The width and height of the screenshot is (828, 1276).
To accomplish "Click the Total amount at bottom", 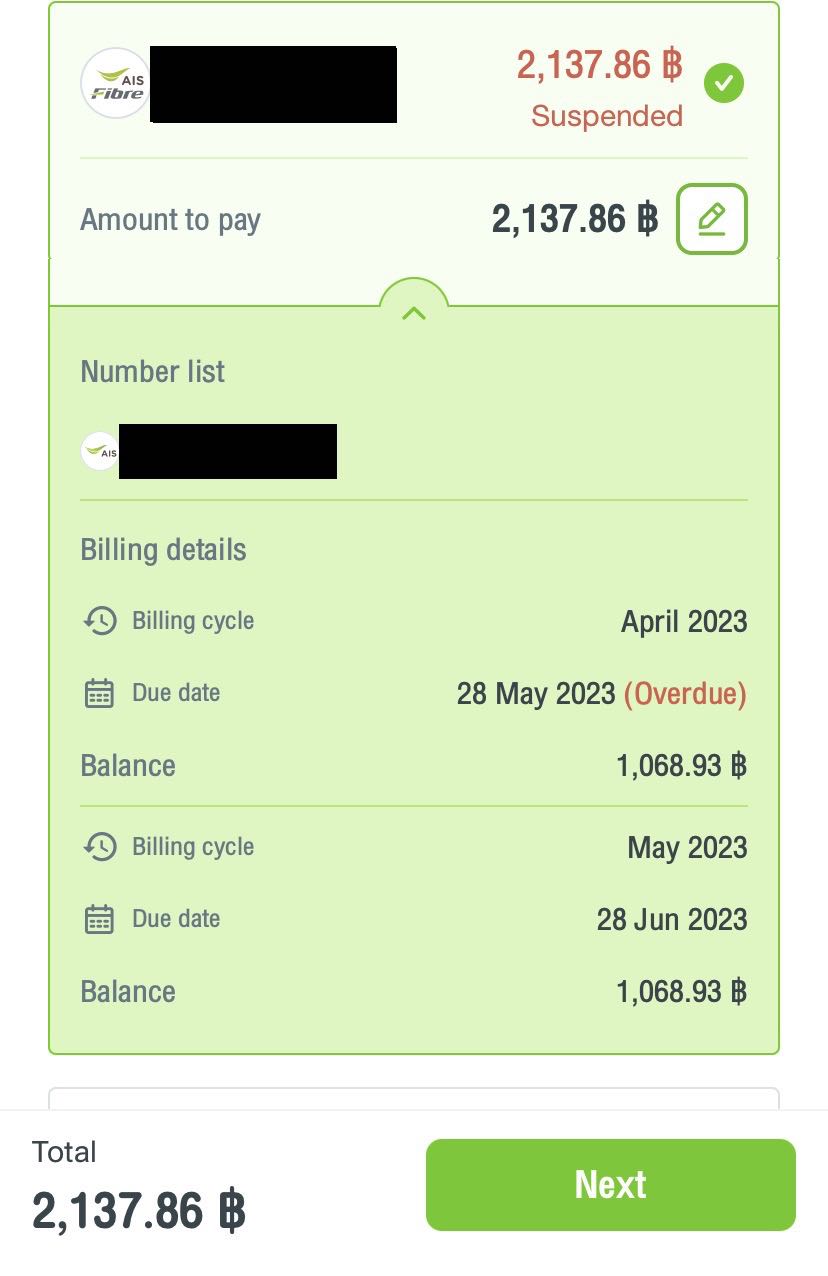I will (138, 1210).
